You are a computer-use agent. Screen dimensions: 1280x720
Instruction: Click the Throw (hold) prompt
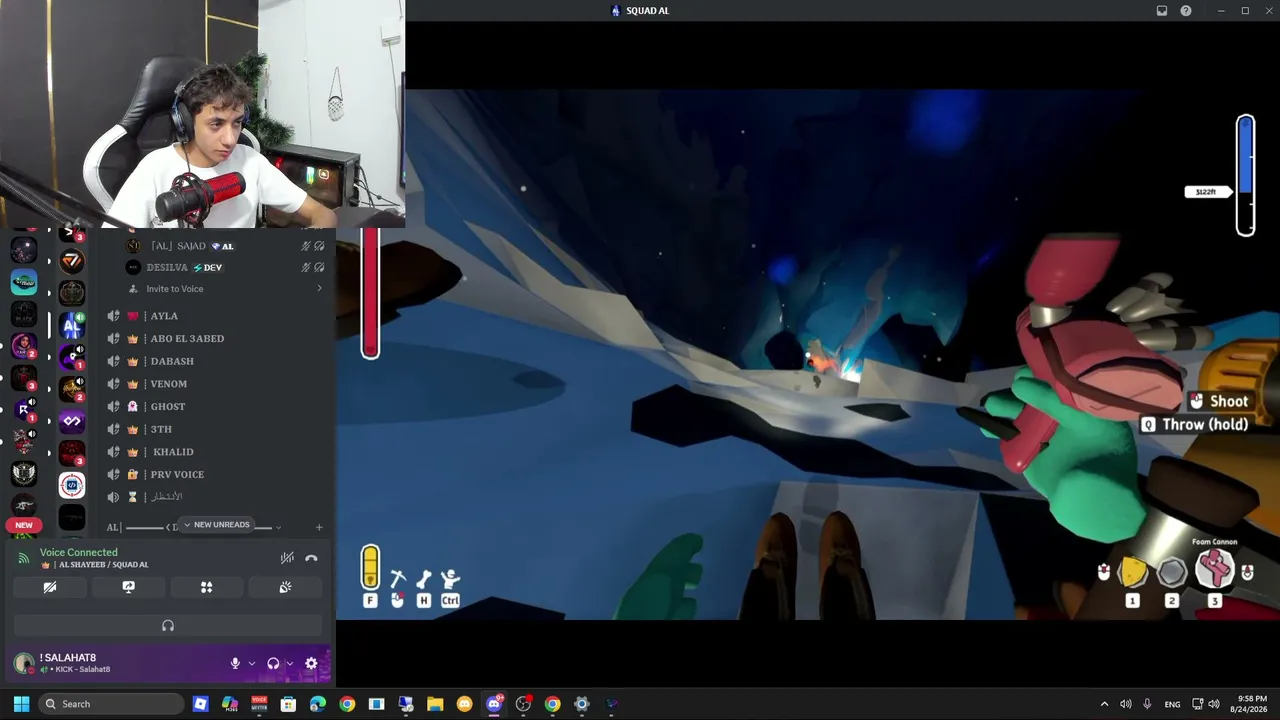click(1195, 424)
